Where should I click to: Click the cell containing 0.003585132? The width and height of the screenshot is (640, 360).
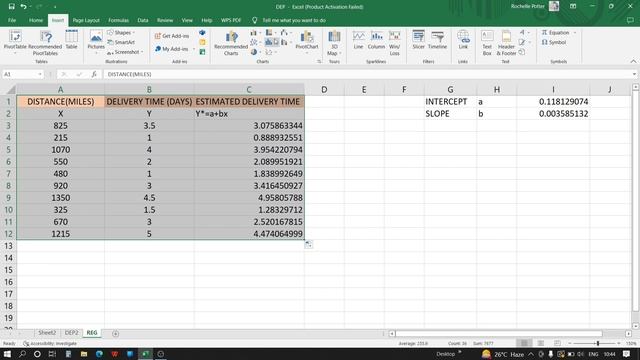click(553, 114)
